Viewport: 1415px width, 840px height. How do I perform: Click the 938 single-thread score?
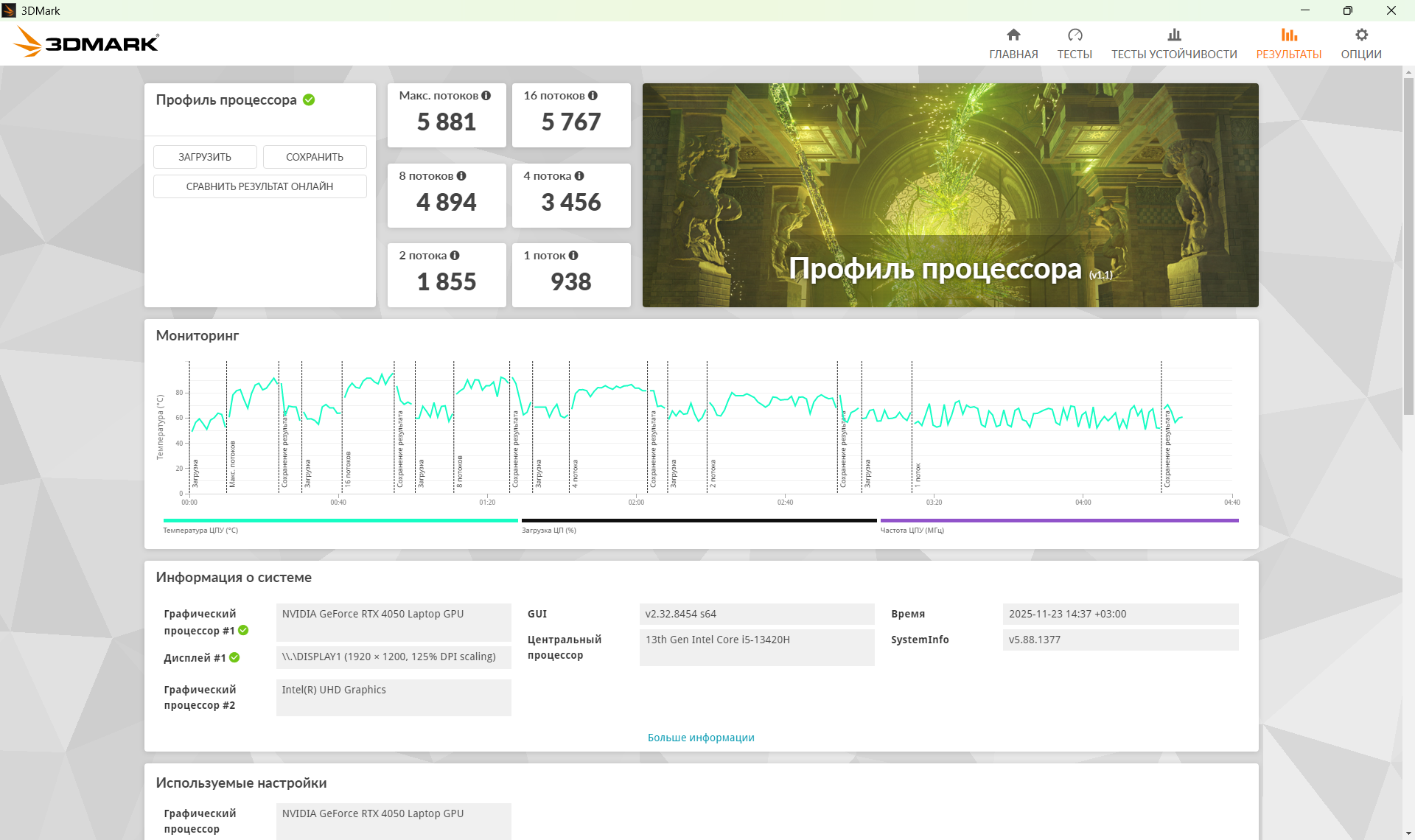571,282
